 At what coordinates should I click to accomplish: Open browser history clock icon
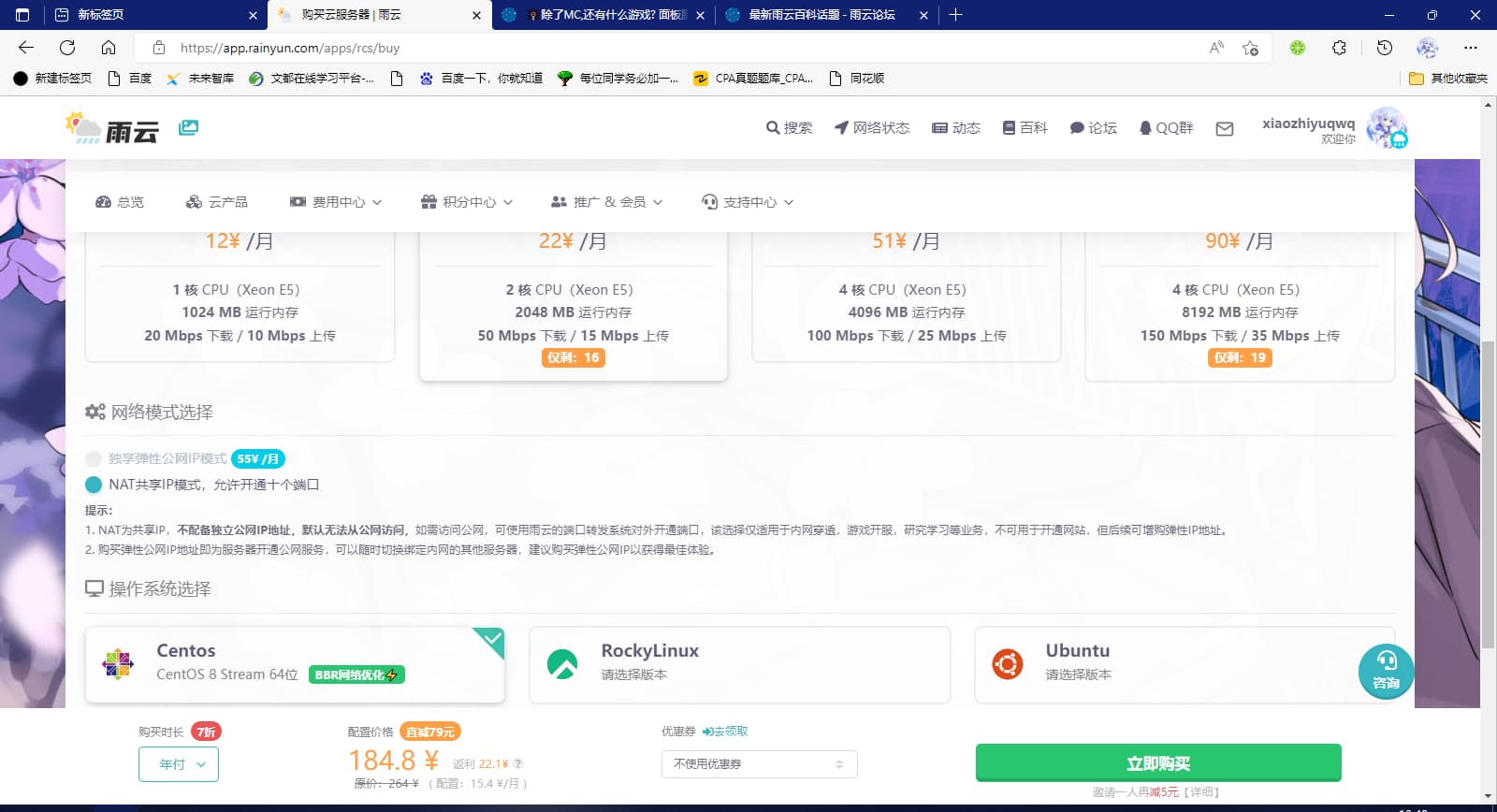pos(1385,48)
